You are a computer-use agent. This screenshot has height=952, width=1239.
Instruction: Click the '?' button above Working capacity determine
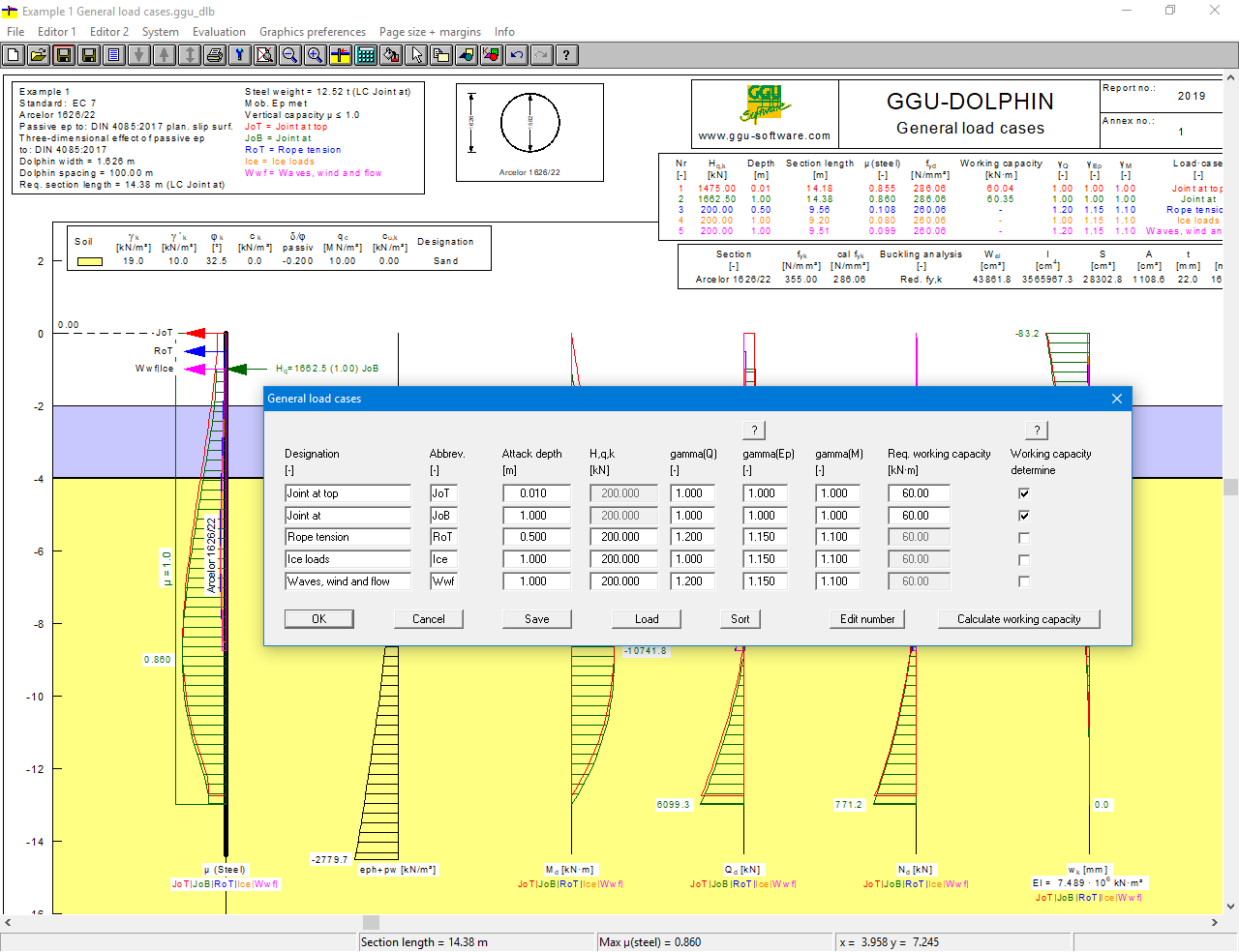pos(1037,431)
